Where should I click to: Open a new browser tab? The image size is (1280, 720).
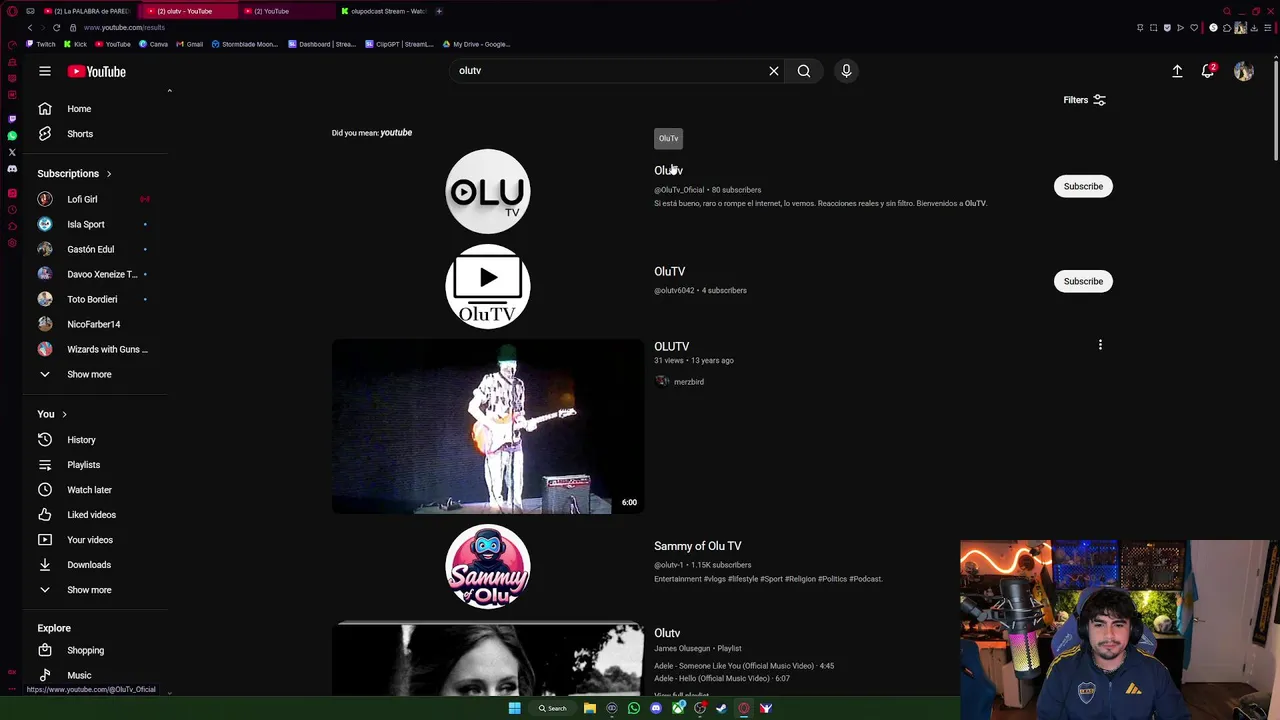(439, 11)
